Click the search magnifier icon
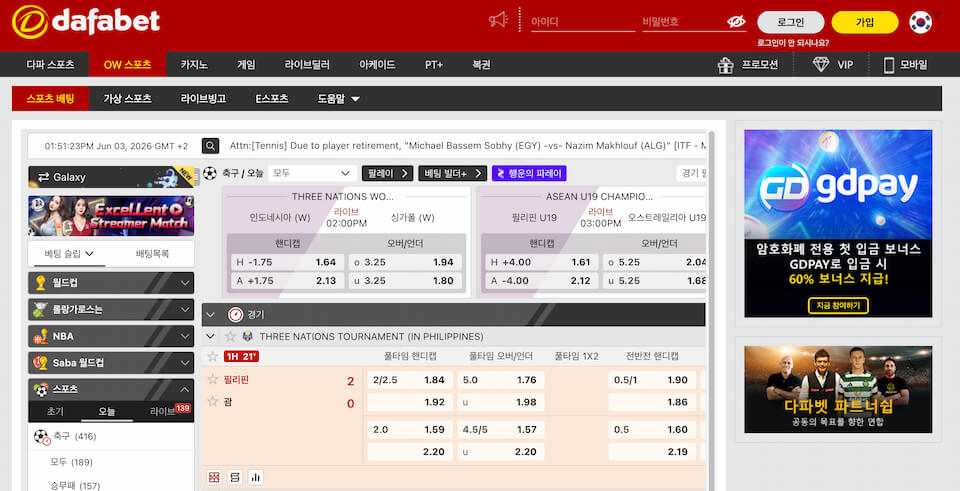The height and width of the screenshot is (491, 960). 210,146
